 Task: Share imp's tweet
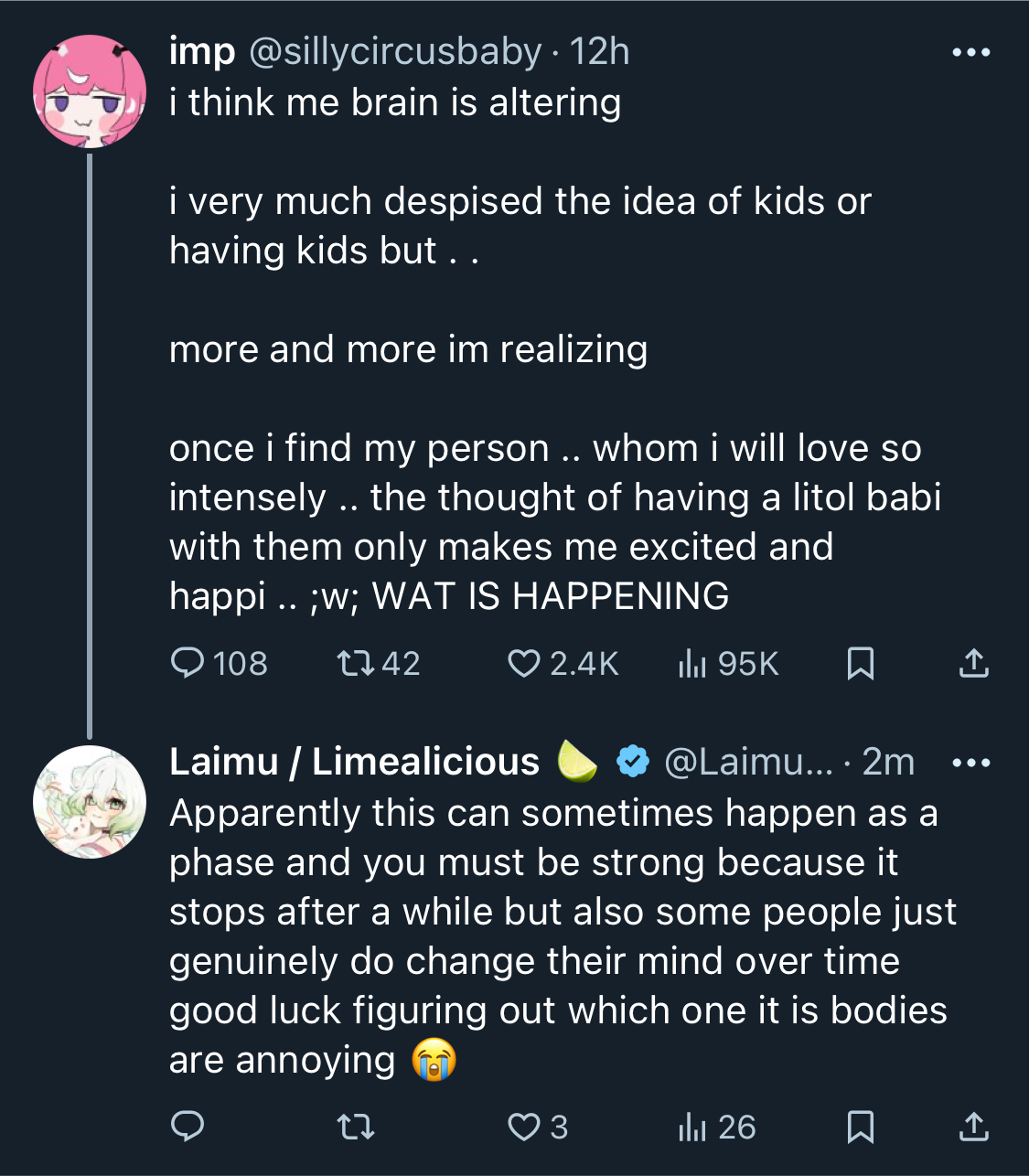pyautogui.click(x=973, y=663)
